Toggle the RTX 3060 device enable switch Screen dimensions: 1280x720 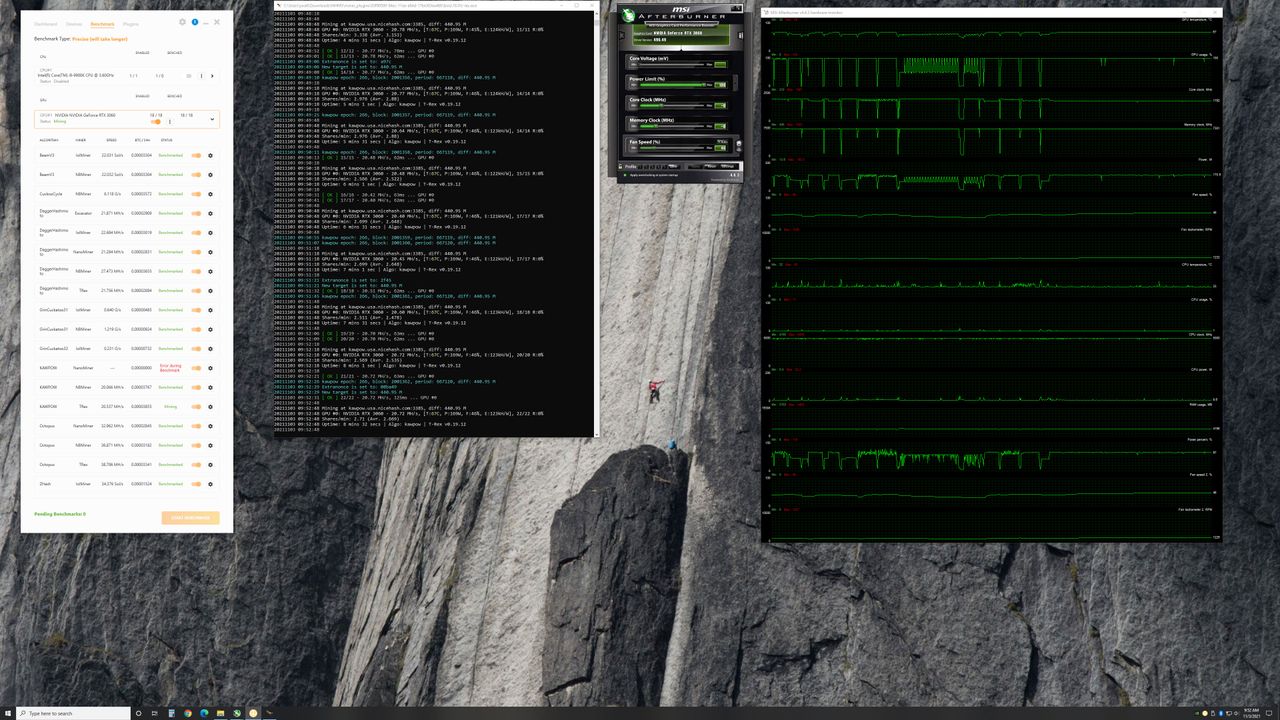tap(156, 122)
